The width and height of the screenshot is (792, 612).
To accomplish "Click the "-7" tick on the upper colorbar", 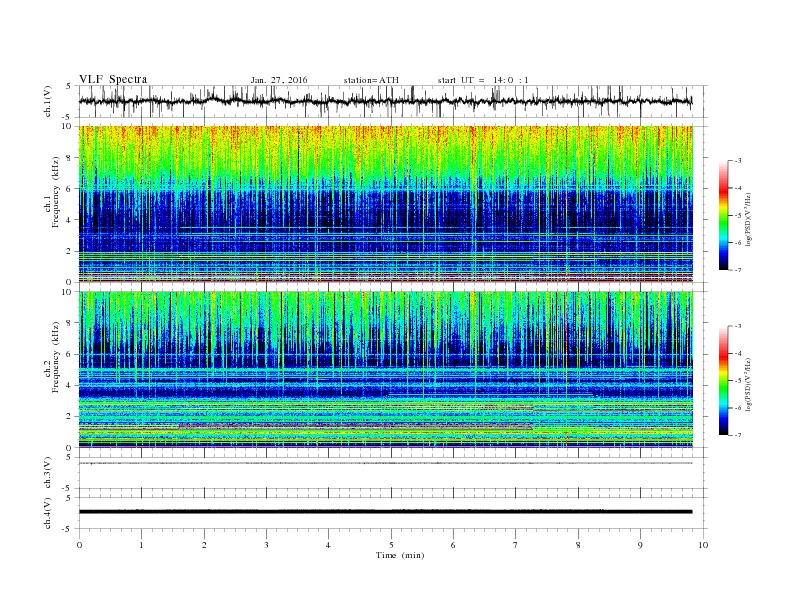I will click(737, 270).
